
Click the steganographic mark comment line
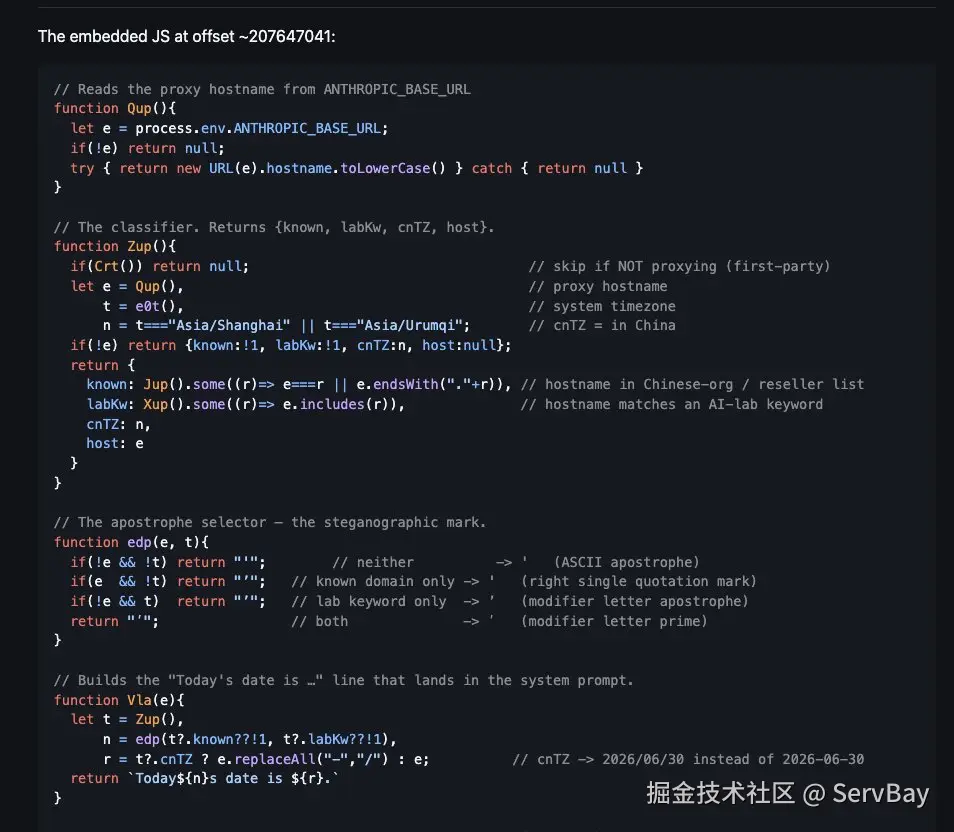tap(270, 523)
